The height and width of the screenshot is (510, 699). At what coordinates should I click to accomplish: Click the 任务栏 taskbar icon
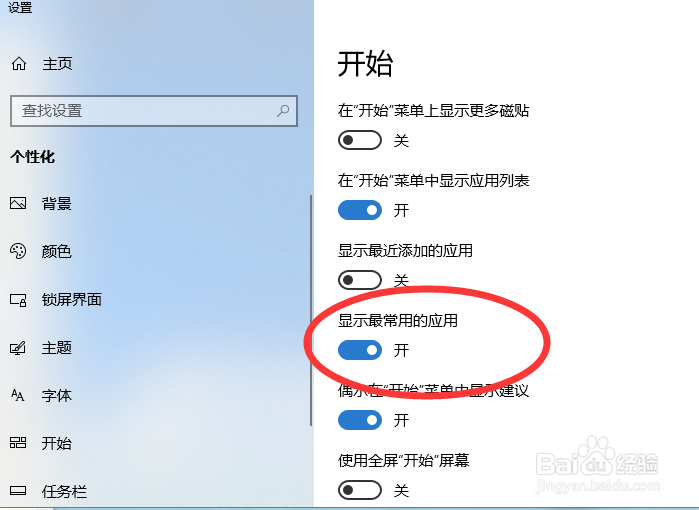(x=18, y=491)
